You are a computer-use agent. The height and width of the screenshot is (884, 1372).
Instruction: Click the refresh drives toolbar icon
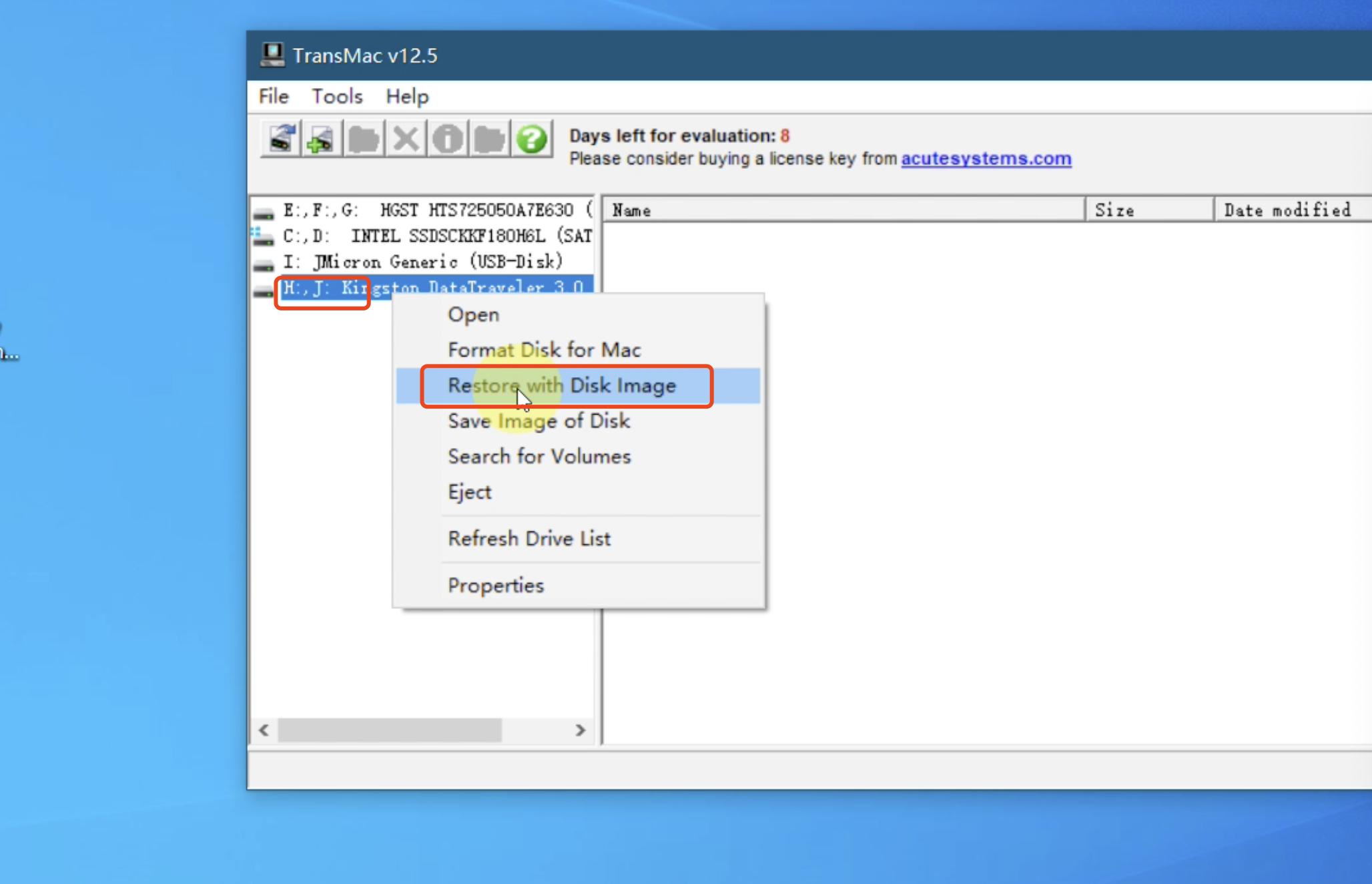pyautogui.click(x=281, y=140)
